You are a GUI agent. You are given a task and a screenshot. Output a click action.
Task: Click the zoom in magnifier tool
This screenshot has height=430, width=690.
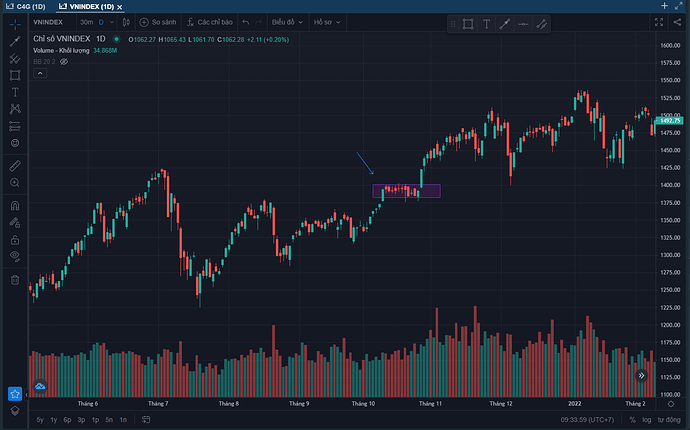point(14,183)
